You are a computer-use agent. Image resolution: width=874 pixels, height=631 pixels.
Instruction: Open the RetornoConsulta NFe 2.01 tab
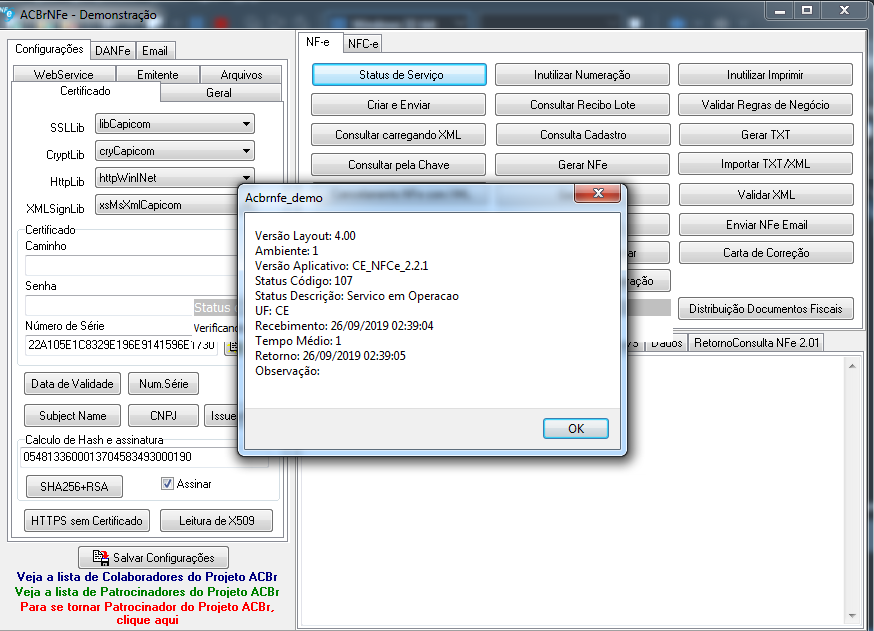coord(756,342)
